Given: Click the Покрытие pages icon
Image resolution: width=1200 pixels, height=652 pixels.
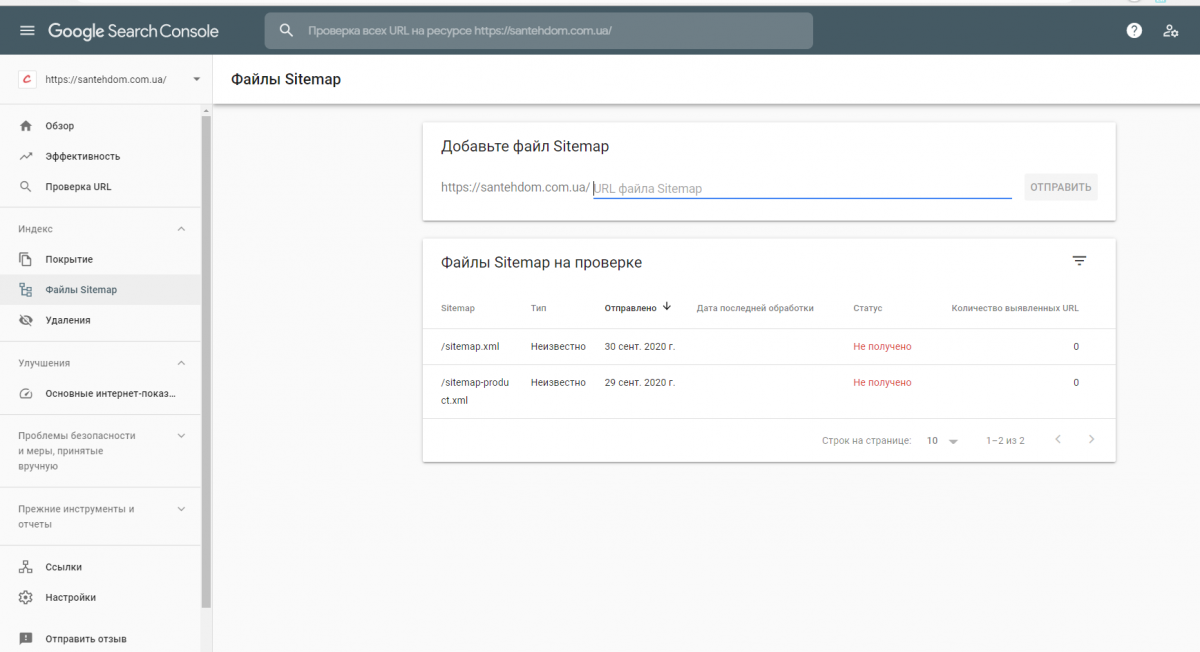Looking at the screenshot, I should (26, 260).
